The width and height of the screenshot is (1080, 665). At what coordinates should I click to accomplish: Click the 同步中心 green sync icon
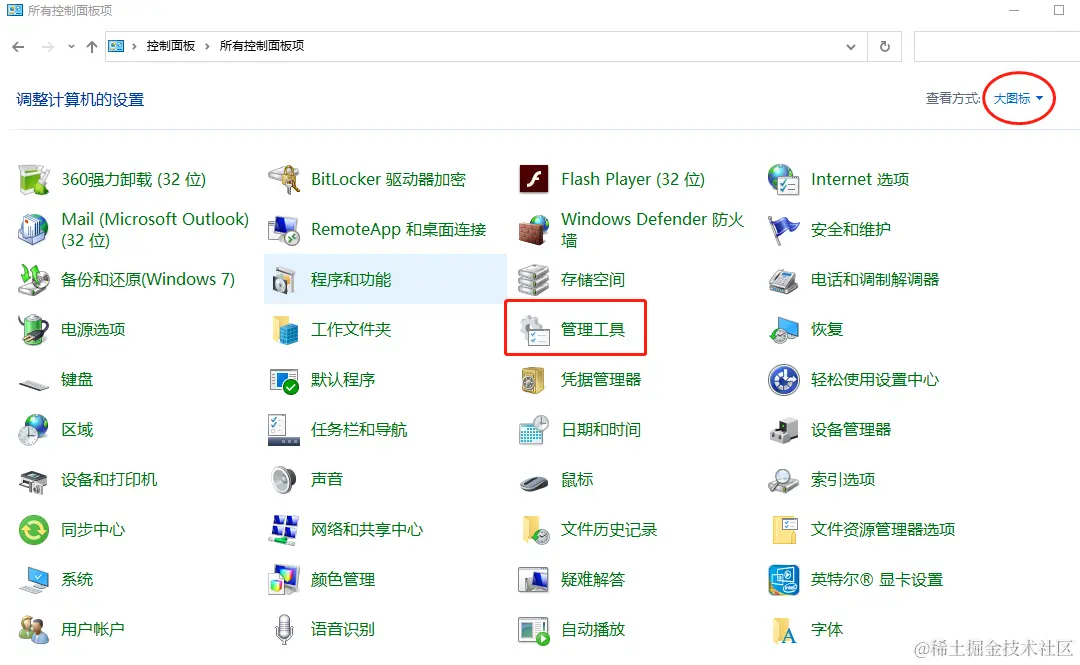[x=34, y=530]
